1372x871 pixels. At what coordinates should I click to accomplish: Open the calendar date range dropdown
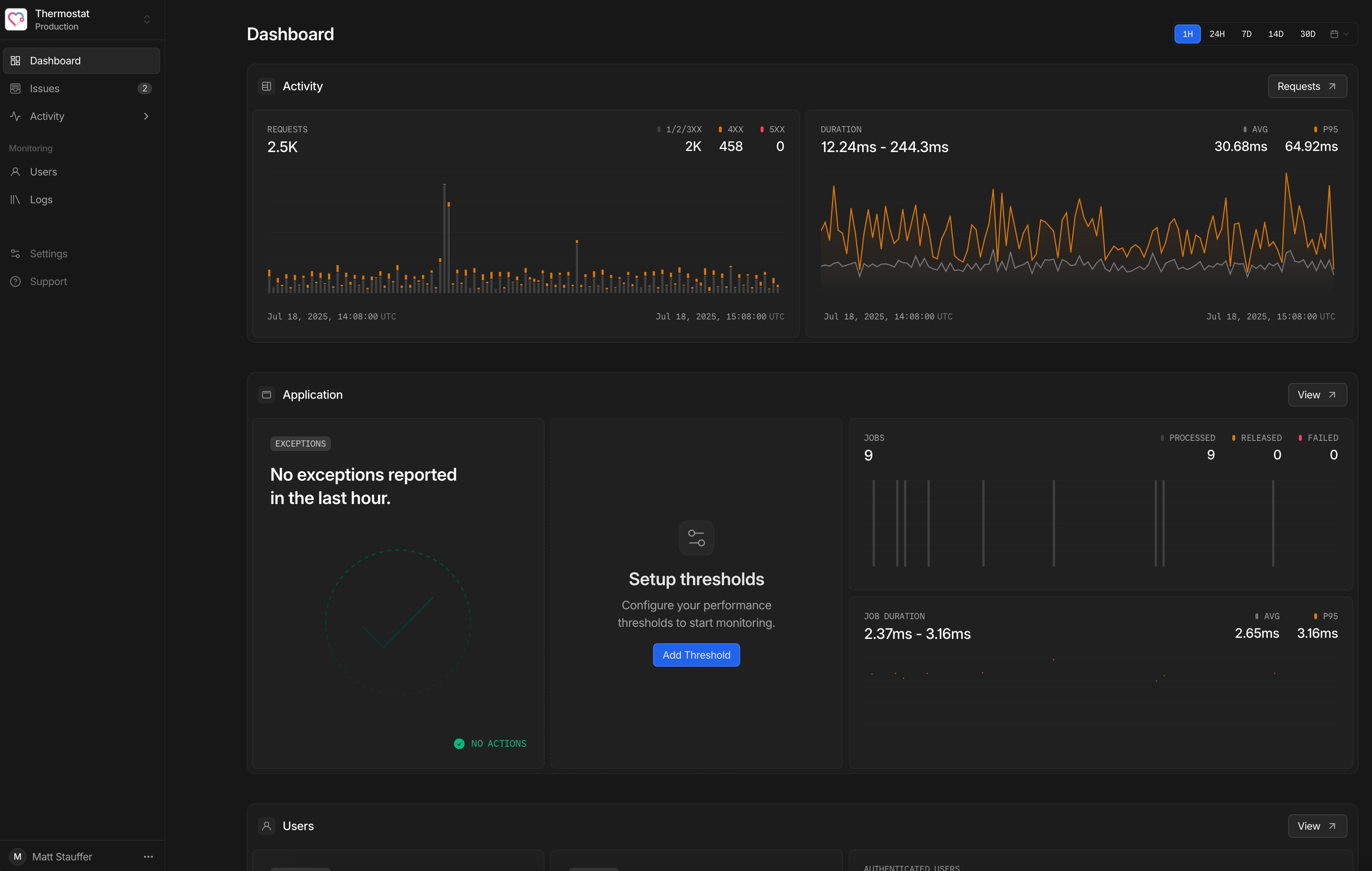tap(1339, 34)
